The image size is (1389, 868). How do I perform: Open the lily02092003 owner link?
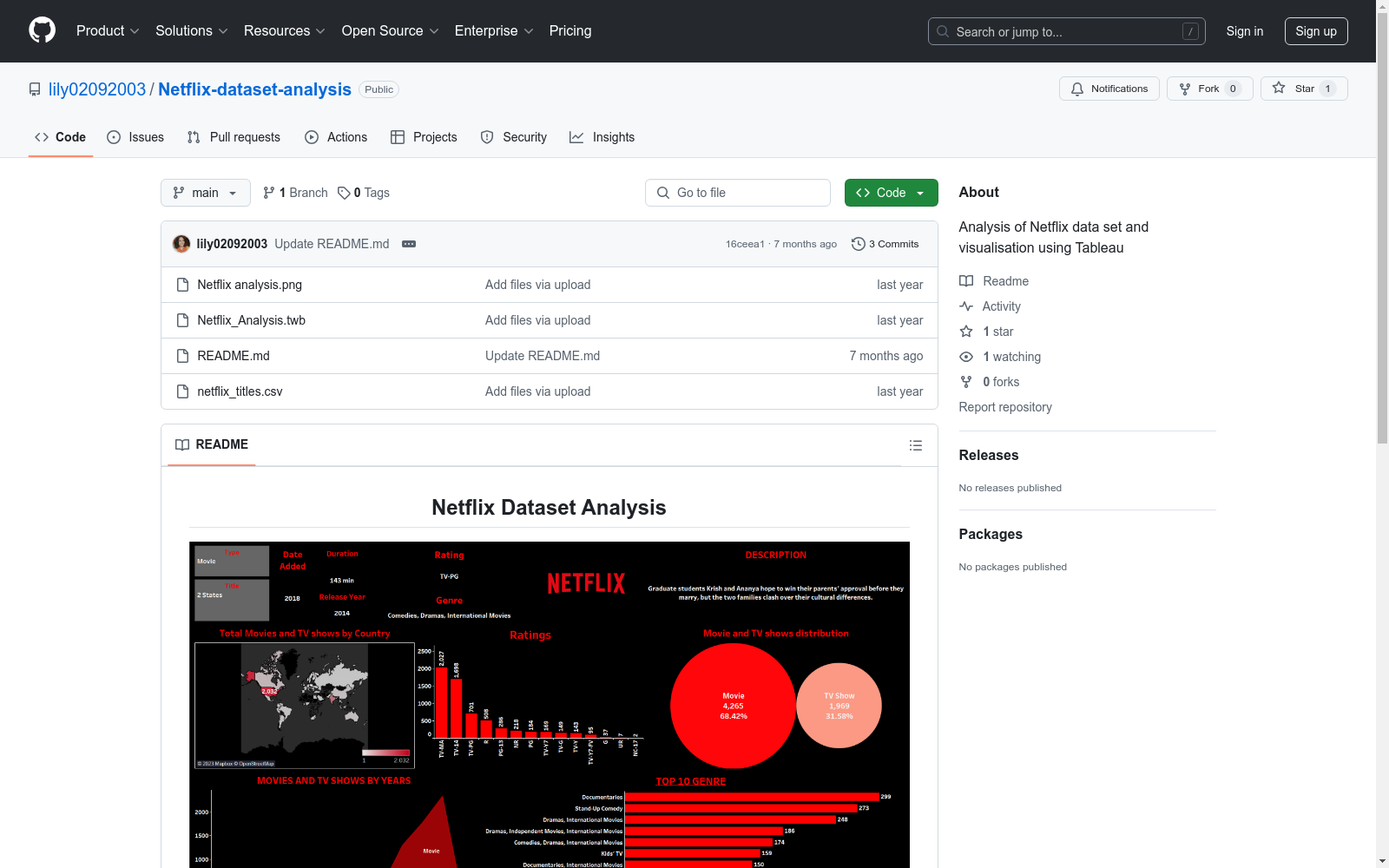[x=97, y=89]
